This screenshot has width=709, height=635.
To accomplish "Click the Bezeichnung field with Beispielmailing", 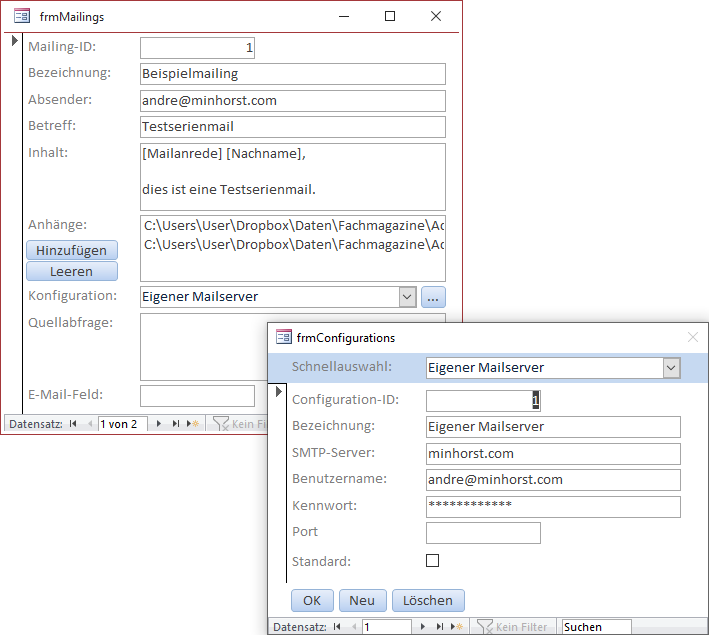I will tap(293, 74).
